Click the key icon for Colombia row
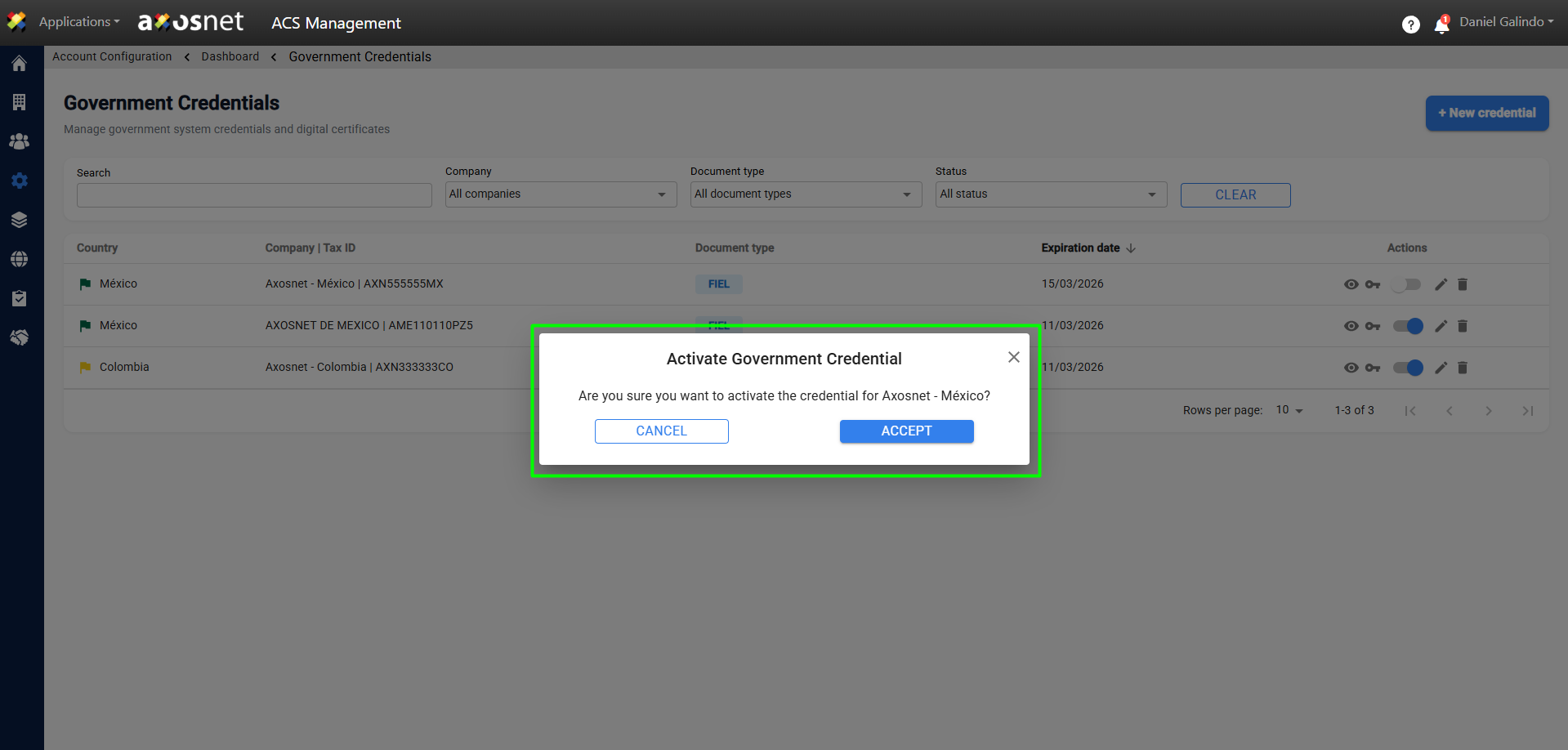The image size is (1568, 750). [1373, 368]
